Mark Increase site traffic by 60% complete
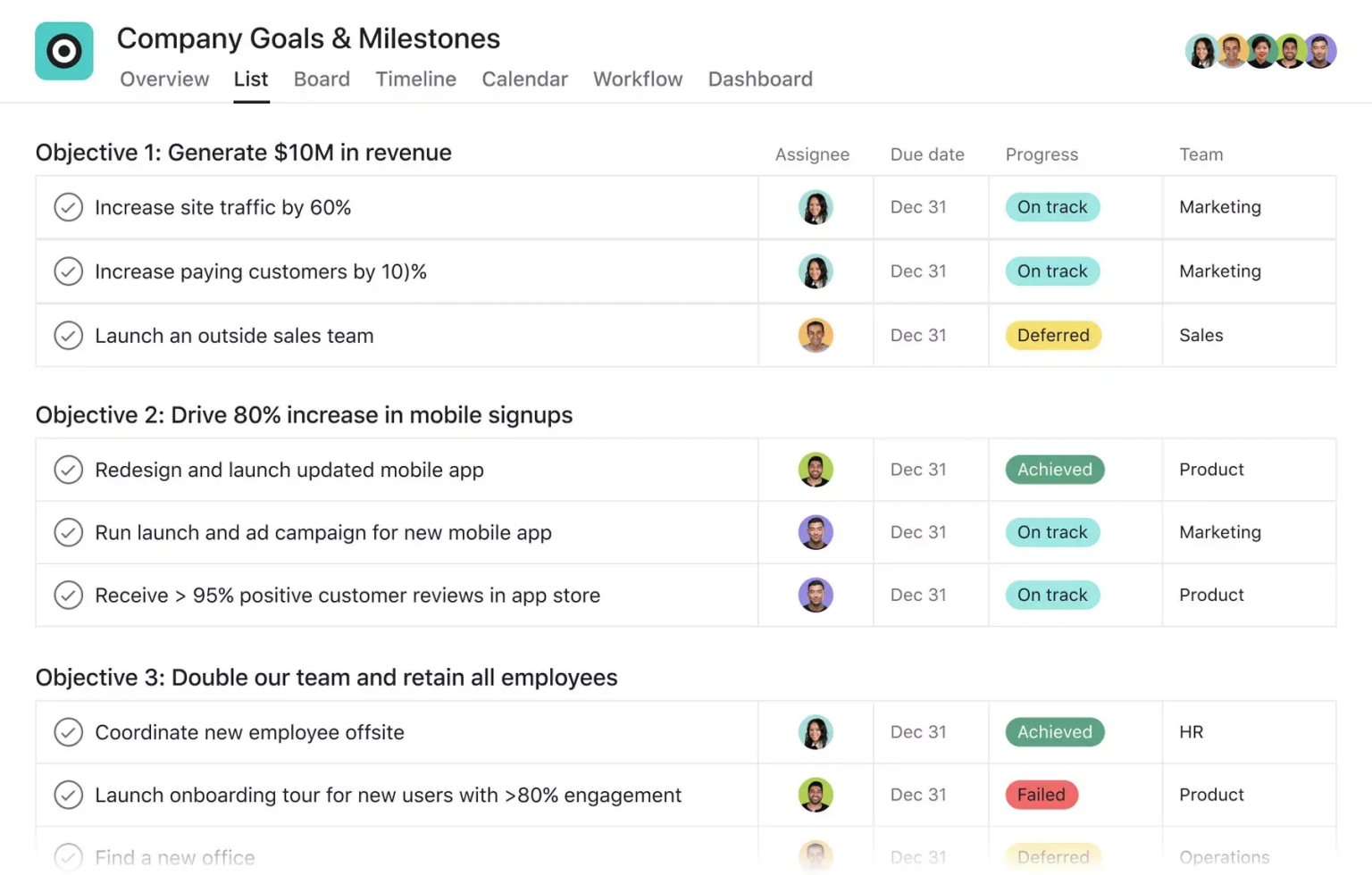The width and height of the screenshot is (1372, 875). coord(69,207)
